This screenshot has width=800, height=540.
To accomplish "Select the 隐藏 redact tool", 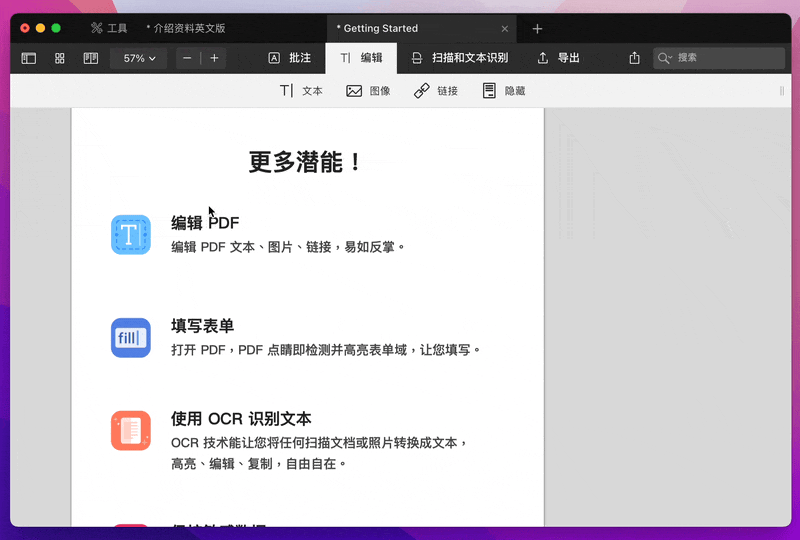I will tap(504, 91).
